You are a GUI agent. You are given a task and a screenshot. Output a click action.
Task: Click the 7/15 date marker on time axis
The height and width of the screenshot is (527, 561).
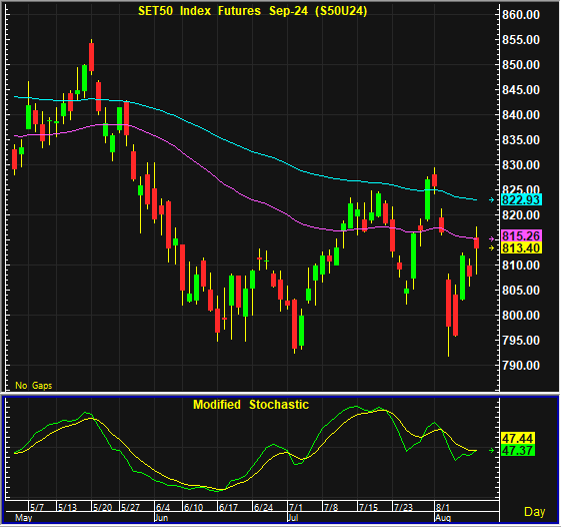pos(368,507)
